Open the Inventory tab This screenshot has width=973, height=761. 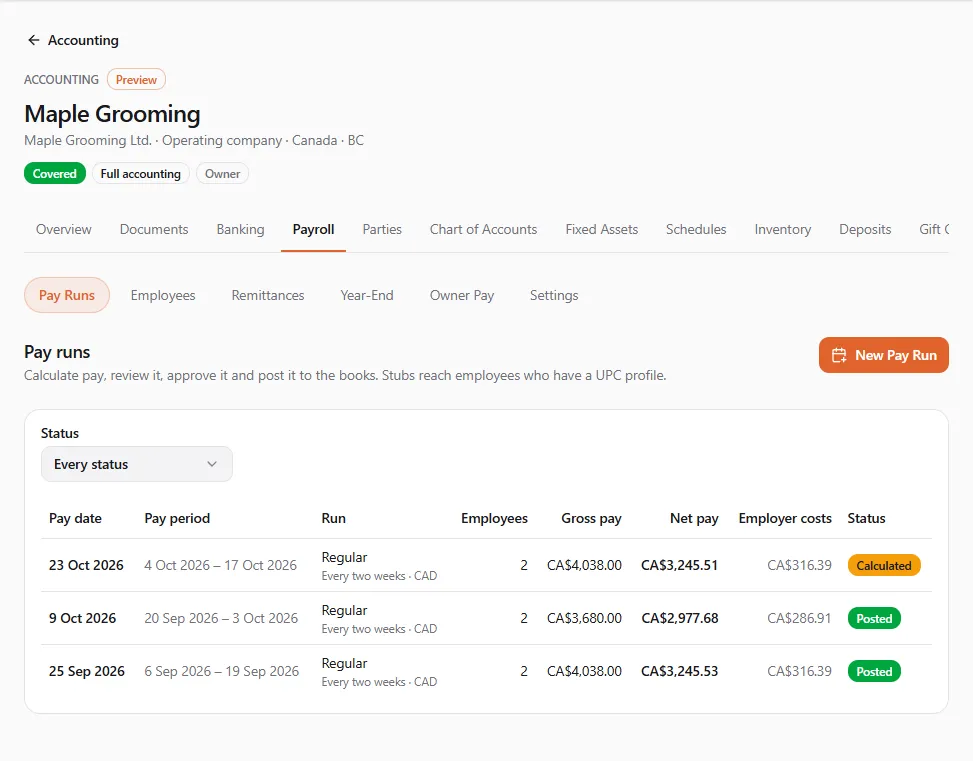pyautogui.click(x=782, y=229)
